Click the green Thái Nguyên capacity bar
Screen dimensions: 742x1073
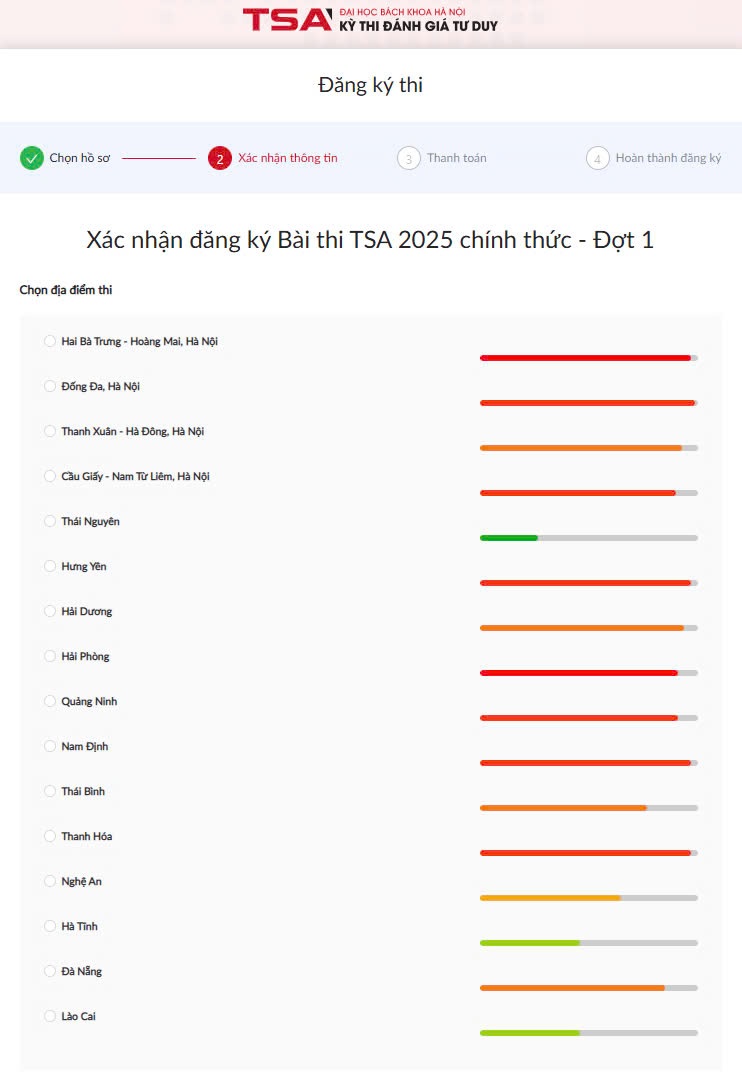(509, 538)
